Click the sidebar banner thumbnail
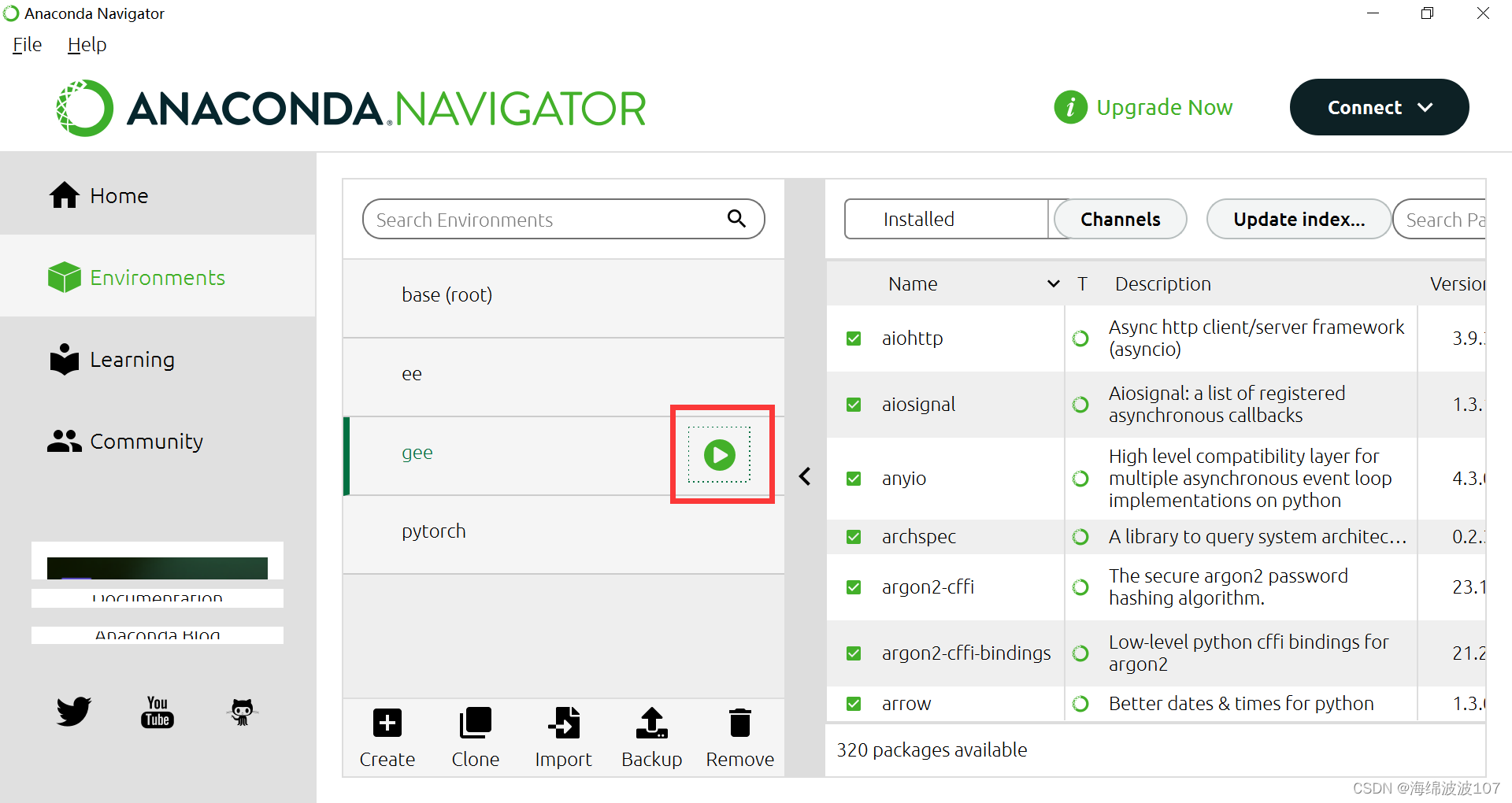Viewport: 1512px width, 803px height. tap(157, 561)
